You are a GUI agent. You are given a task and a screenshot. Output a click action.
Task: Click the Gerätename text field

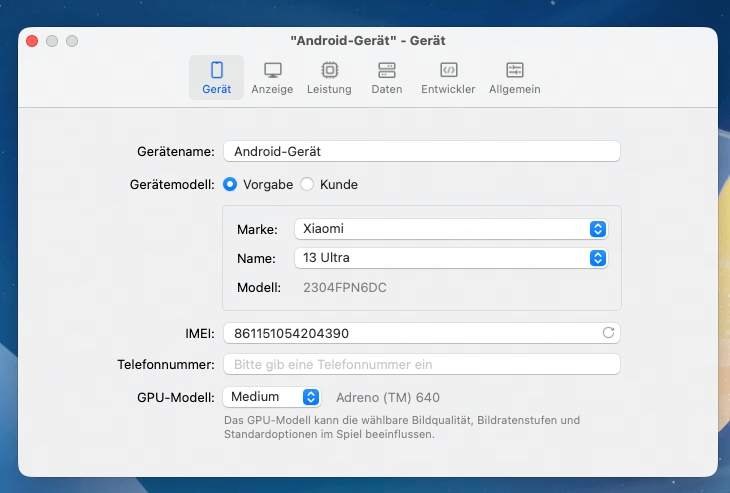(422, 151)
